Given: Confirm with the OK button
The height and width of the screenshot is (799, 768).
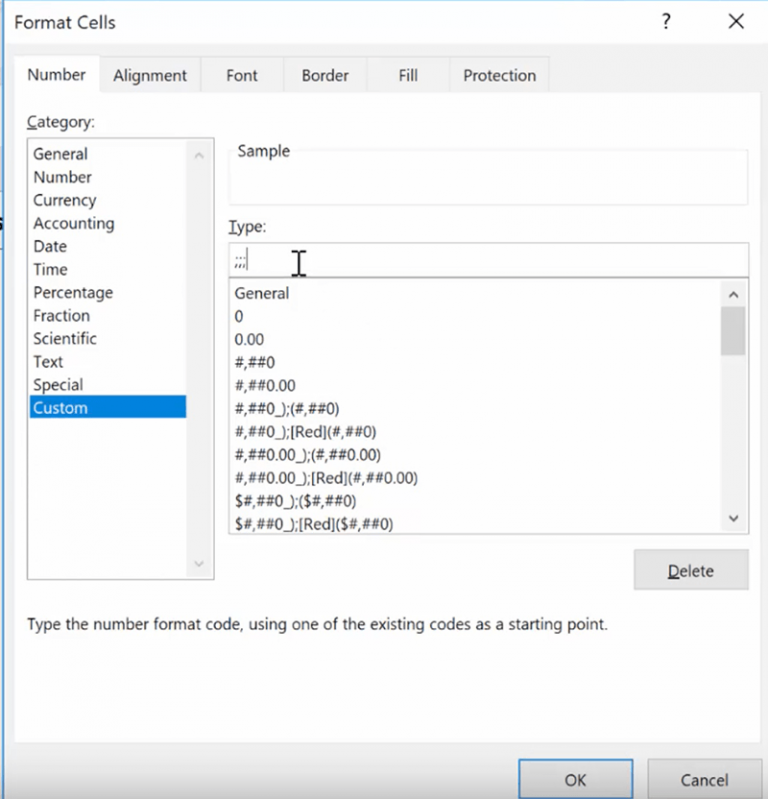Looking at the screenshot, I should pyautogui.click(x=575, y=779).
